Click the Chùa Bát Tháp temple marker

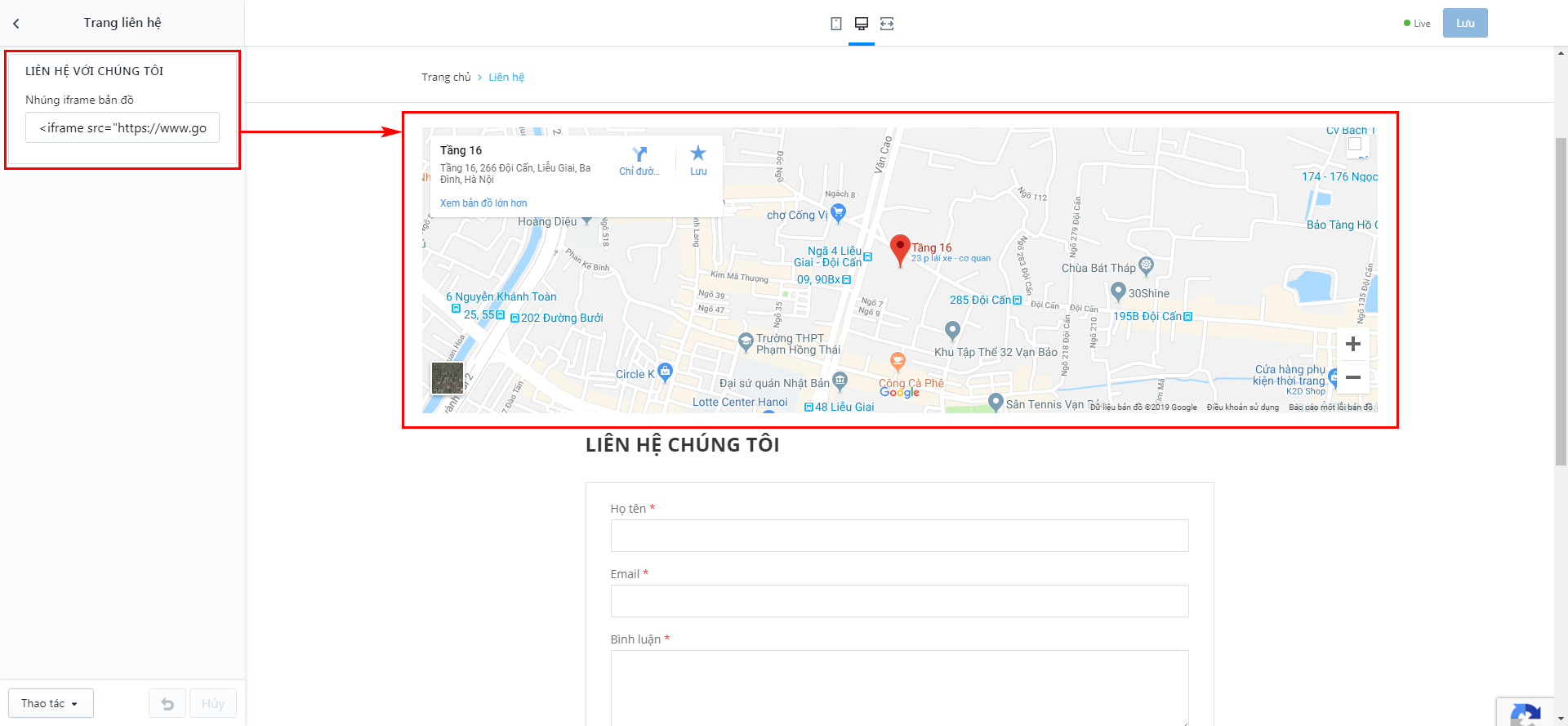pyautogui.click(x=1146, y=265)
